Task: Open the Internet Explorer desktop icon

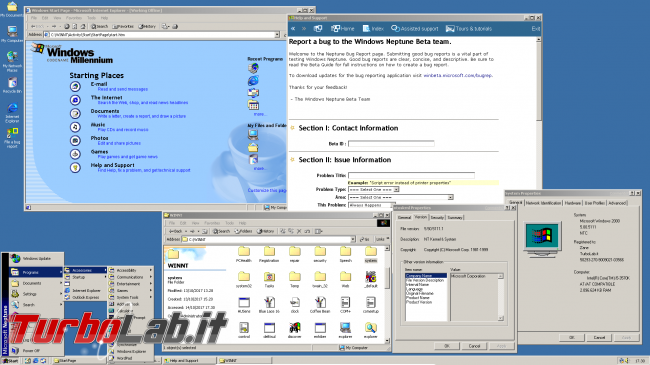Action: pos(12,112)
